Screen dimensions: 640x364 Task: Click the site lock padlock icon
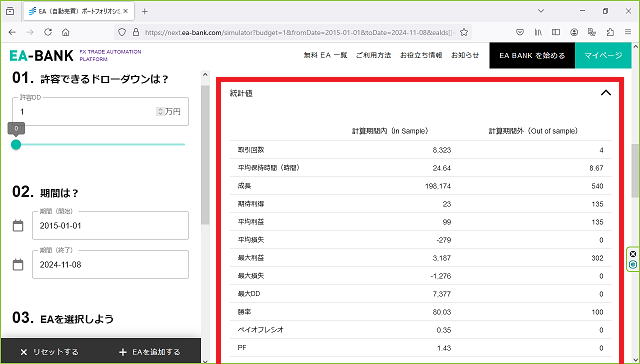point(136,32)
